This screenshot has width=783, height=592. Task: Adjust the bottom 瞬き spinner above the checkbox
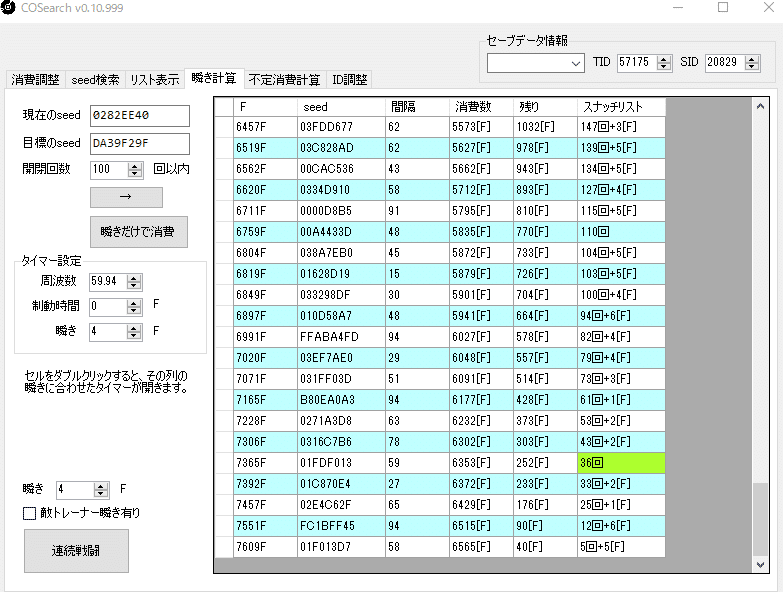[101, 490]
